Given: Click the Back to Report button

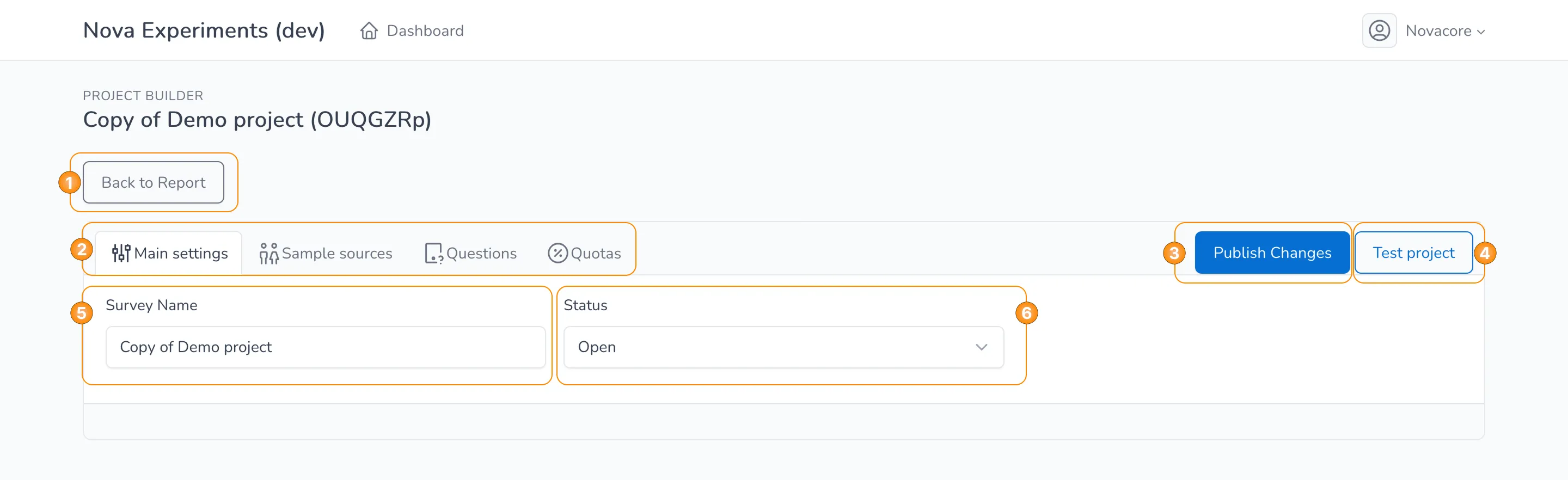Looking at the screenshot, I should pos(154,182).
